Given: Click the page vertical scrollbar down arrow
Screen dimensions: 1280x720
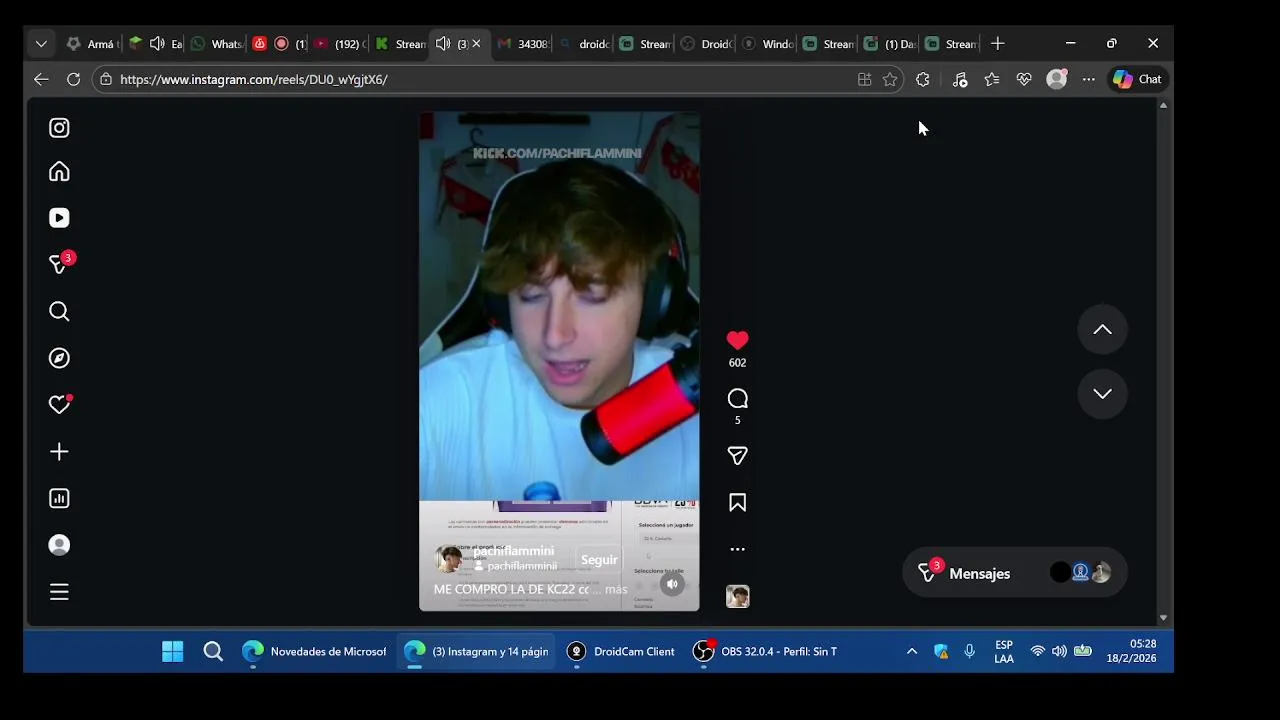Looking at the screenshot, I should pos(1163,618).
